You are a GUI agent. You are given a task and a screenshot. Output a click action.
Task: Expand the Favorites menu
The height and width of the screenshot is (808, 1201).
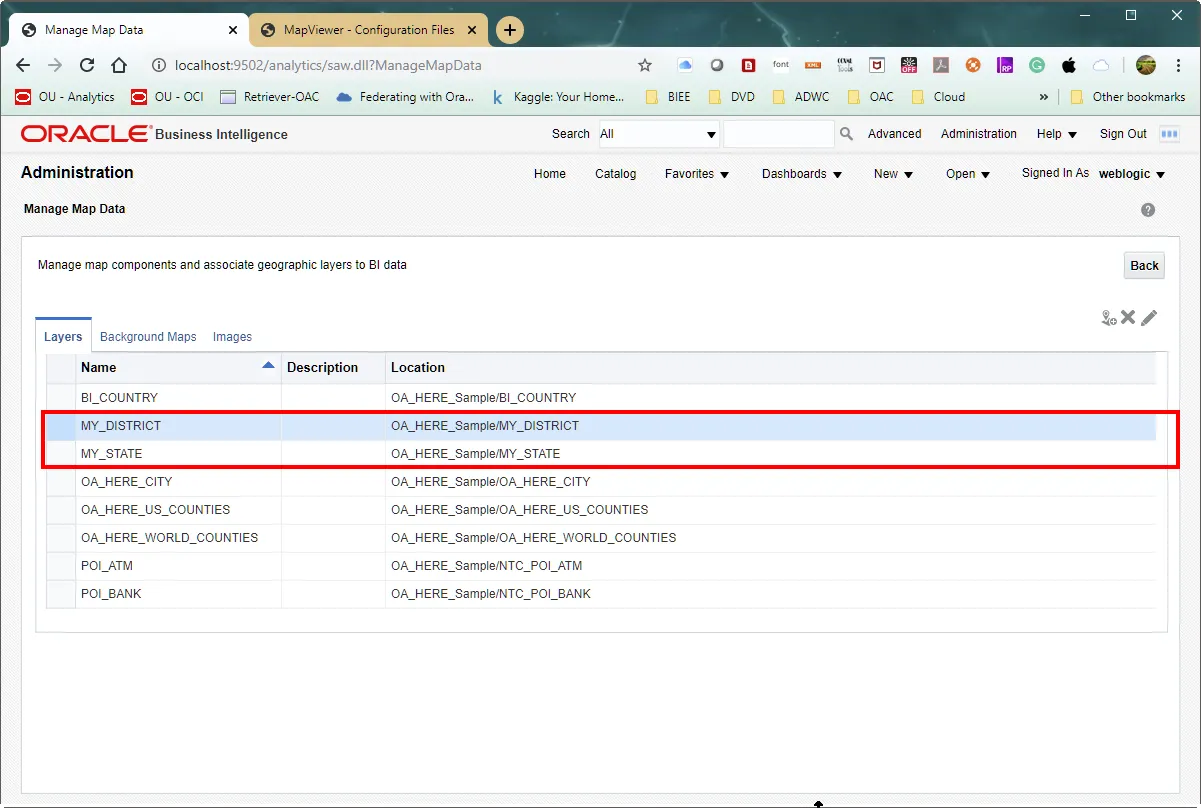point(697,174)
